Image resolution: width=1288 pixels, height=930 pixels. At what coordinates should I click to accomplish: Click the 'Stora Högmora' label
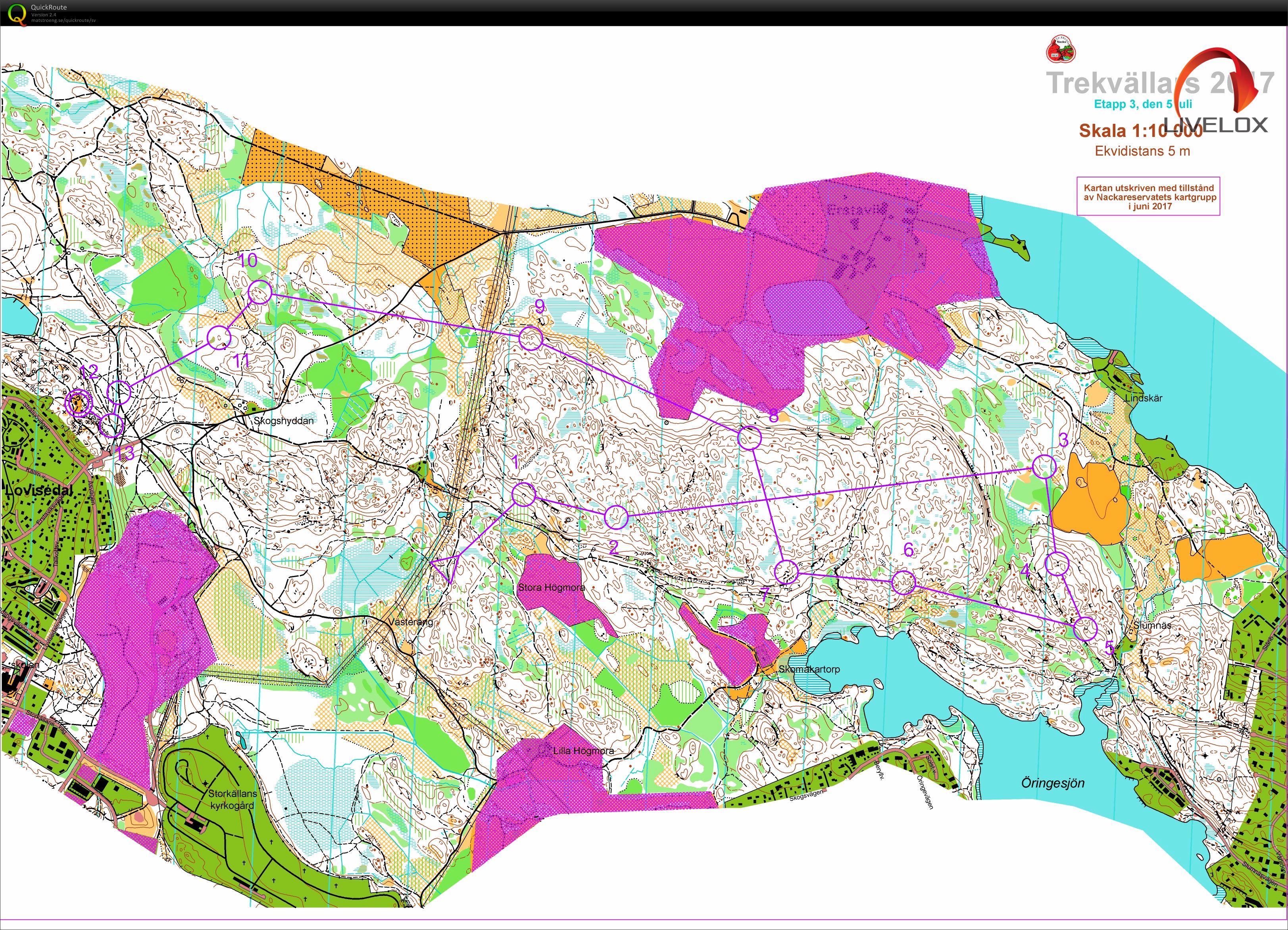(551, 587)
